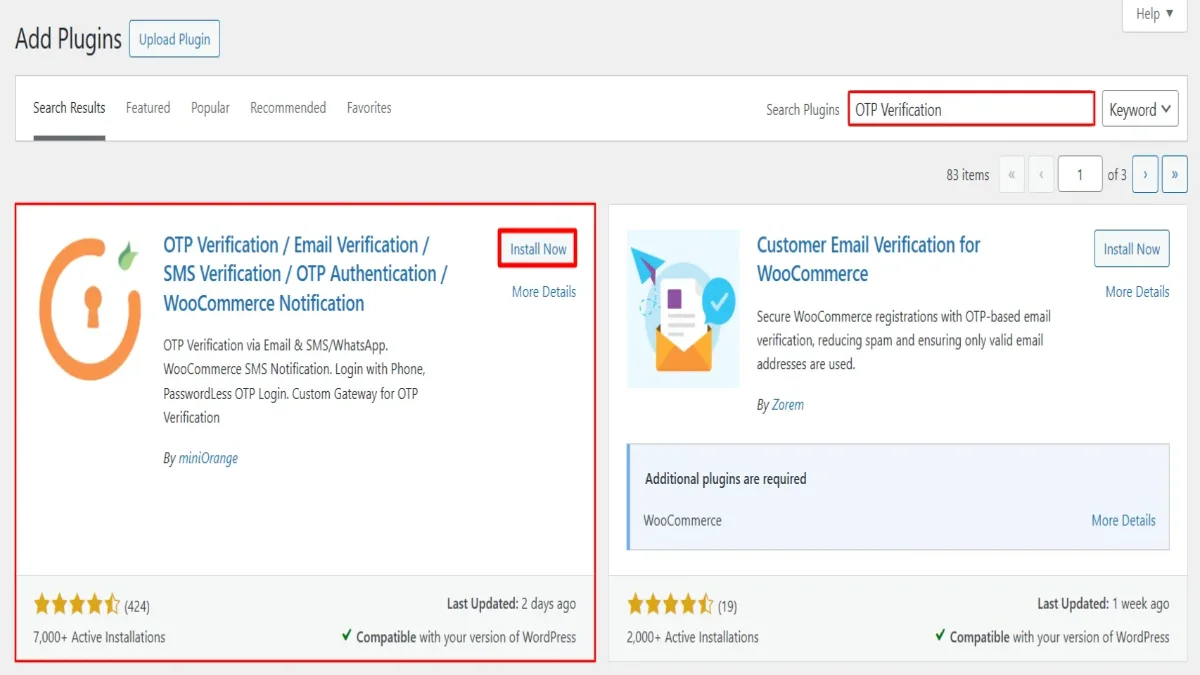Click the 7,000+ Active Installations text

coord(99,637)
